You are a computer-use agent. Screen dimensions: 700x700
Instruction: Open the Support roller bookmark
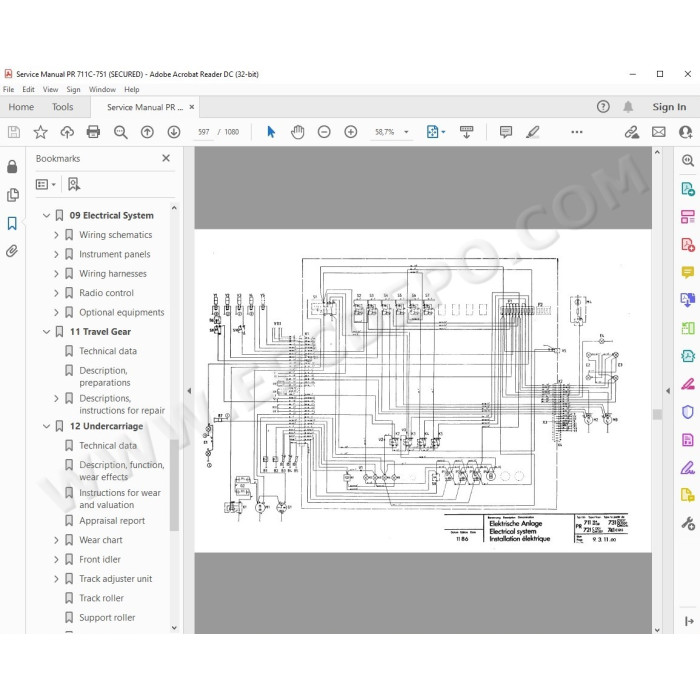click(107, 617)
